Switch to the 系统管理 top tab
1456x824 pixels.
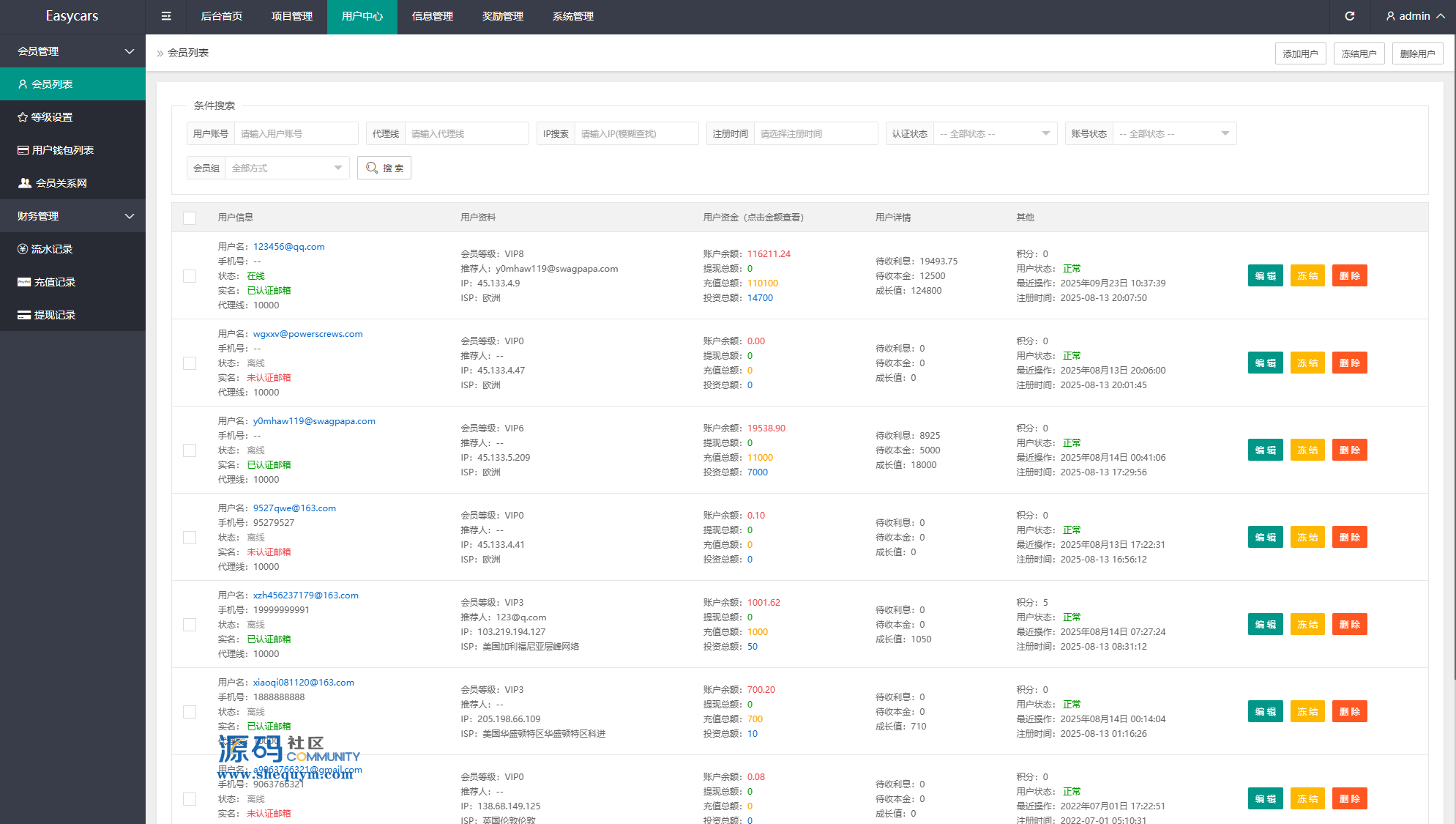pyautogui.click(x=573, y=16)
